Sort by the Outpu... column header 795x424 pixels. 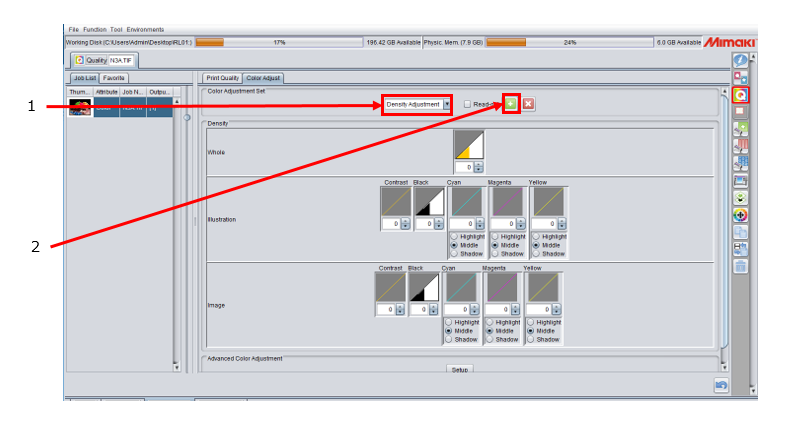[160, 92]
